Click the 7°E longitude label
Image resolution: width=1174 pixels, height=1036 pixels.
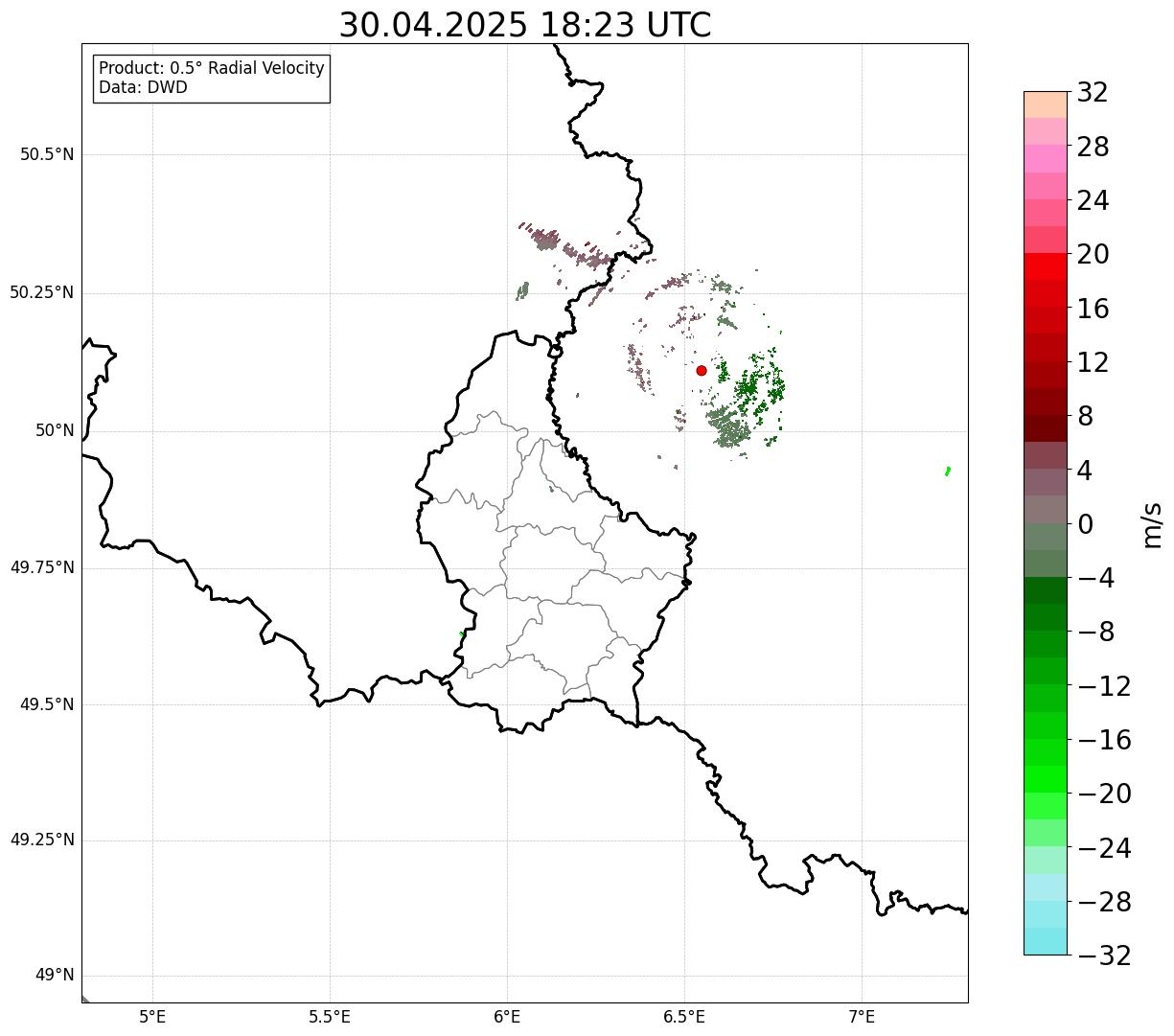click(x=862, y=1017)
